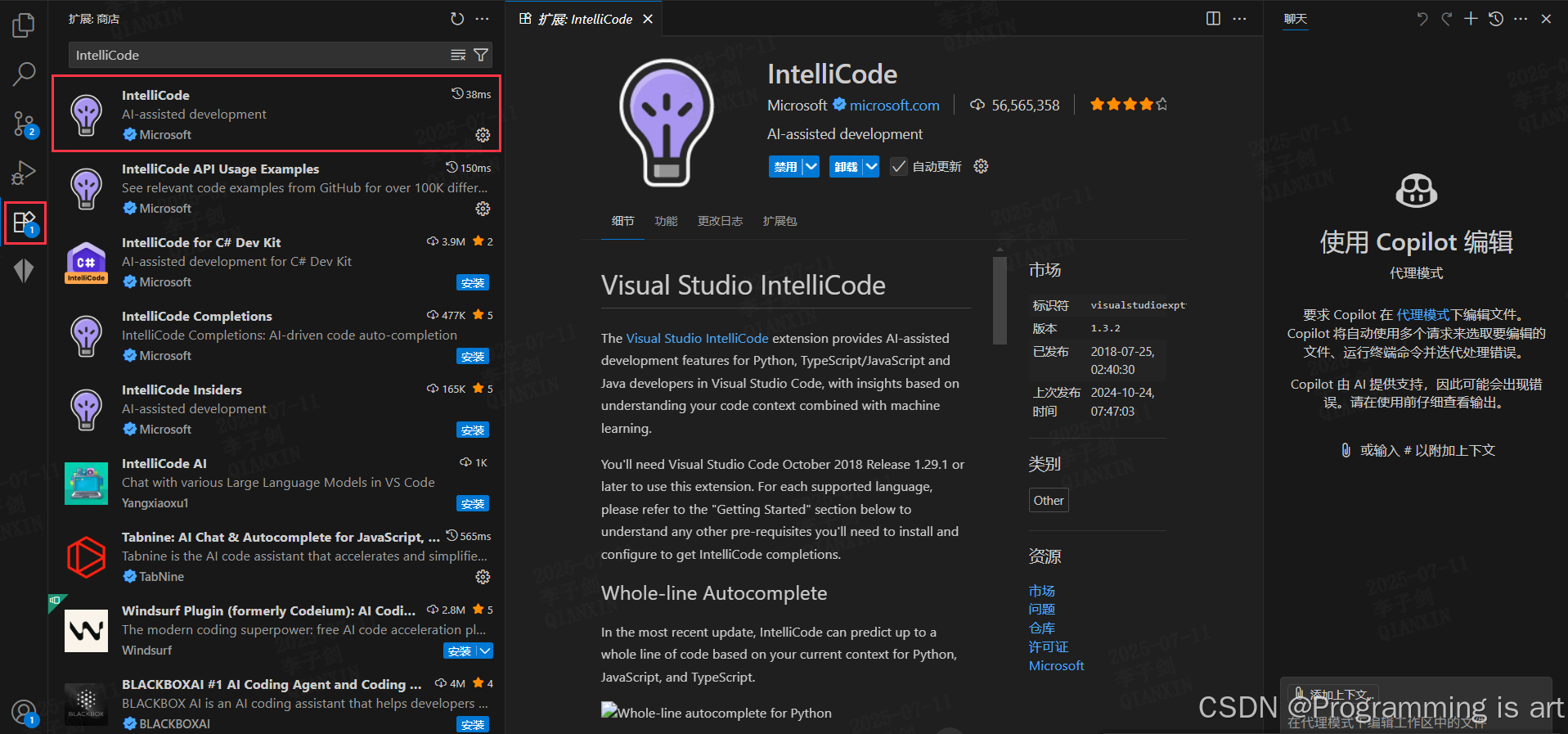Open the extension filter funnel menu

pos(481,55)
